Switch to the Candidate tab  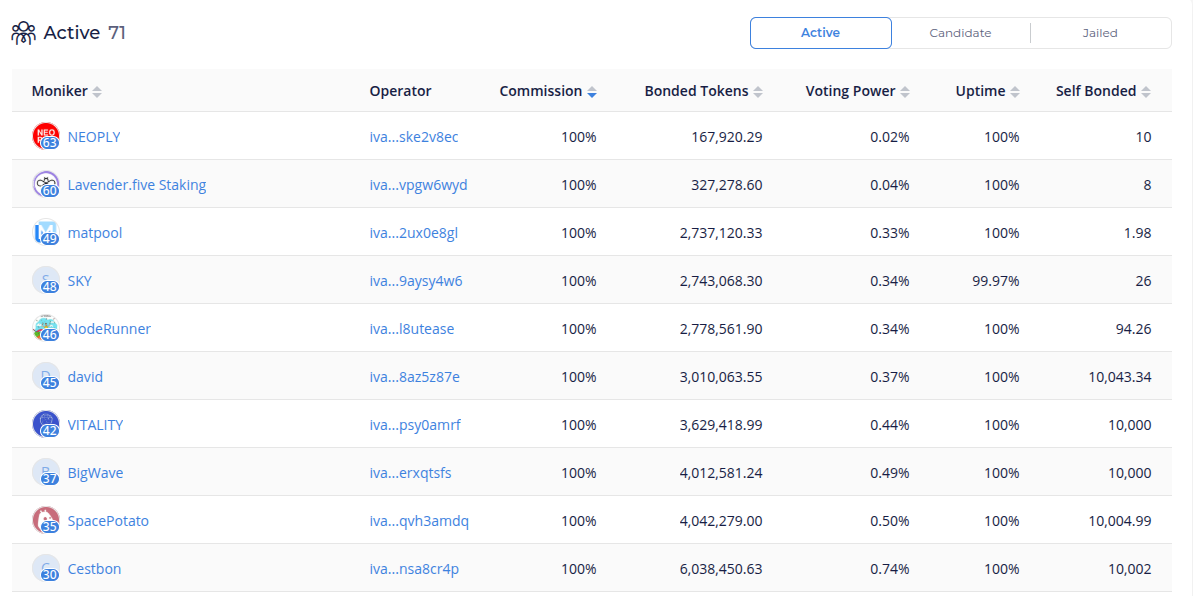(x=960, y=33)
